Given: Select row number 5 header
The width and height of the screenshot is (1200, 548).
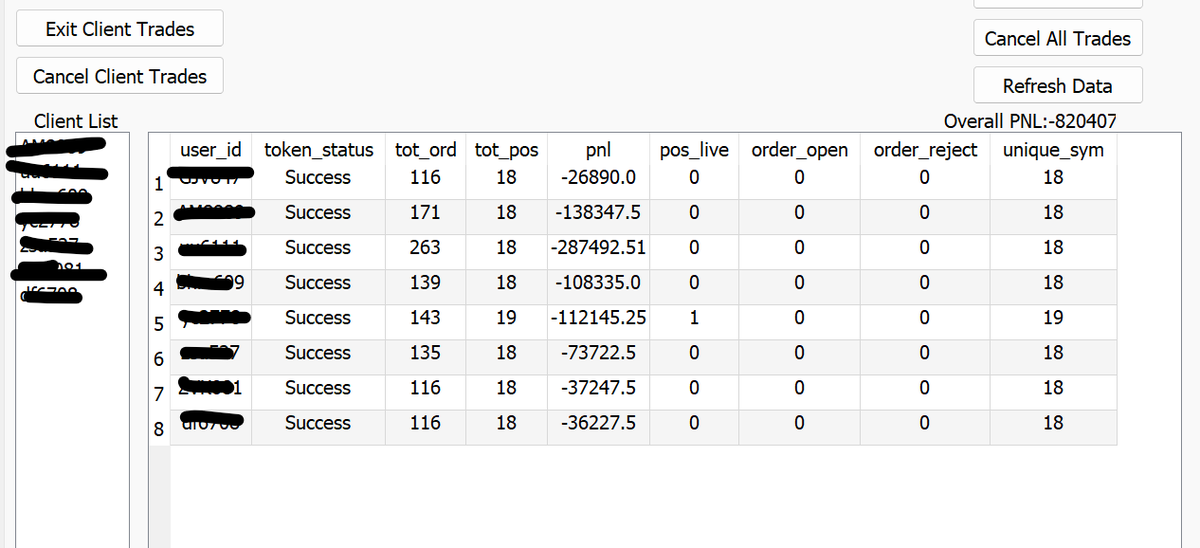Looking at the screenshot, I should coord(158,324).
